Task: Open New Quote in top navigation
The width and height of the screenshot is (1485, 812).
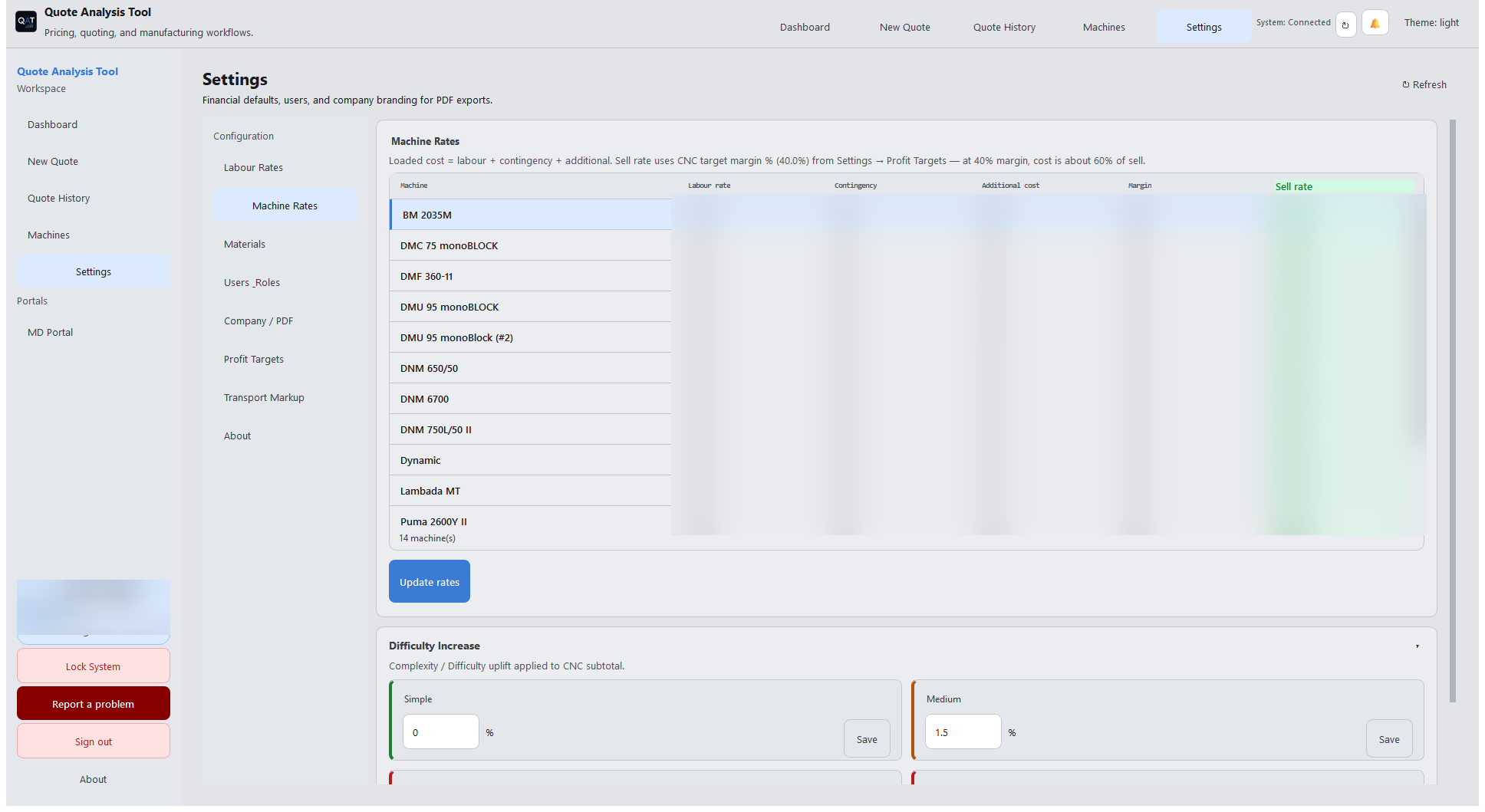Action: (x=904, y=27)
